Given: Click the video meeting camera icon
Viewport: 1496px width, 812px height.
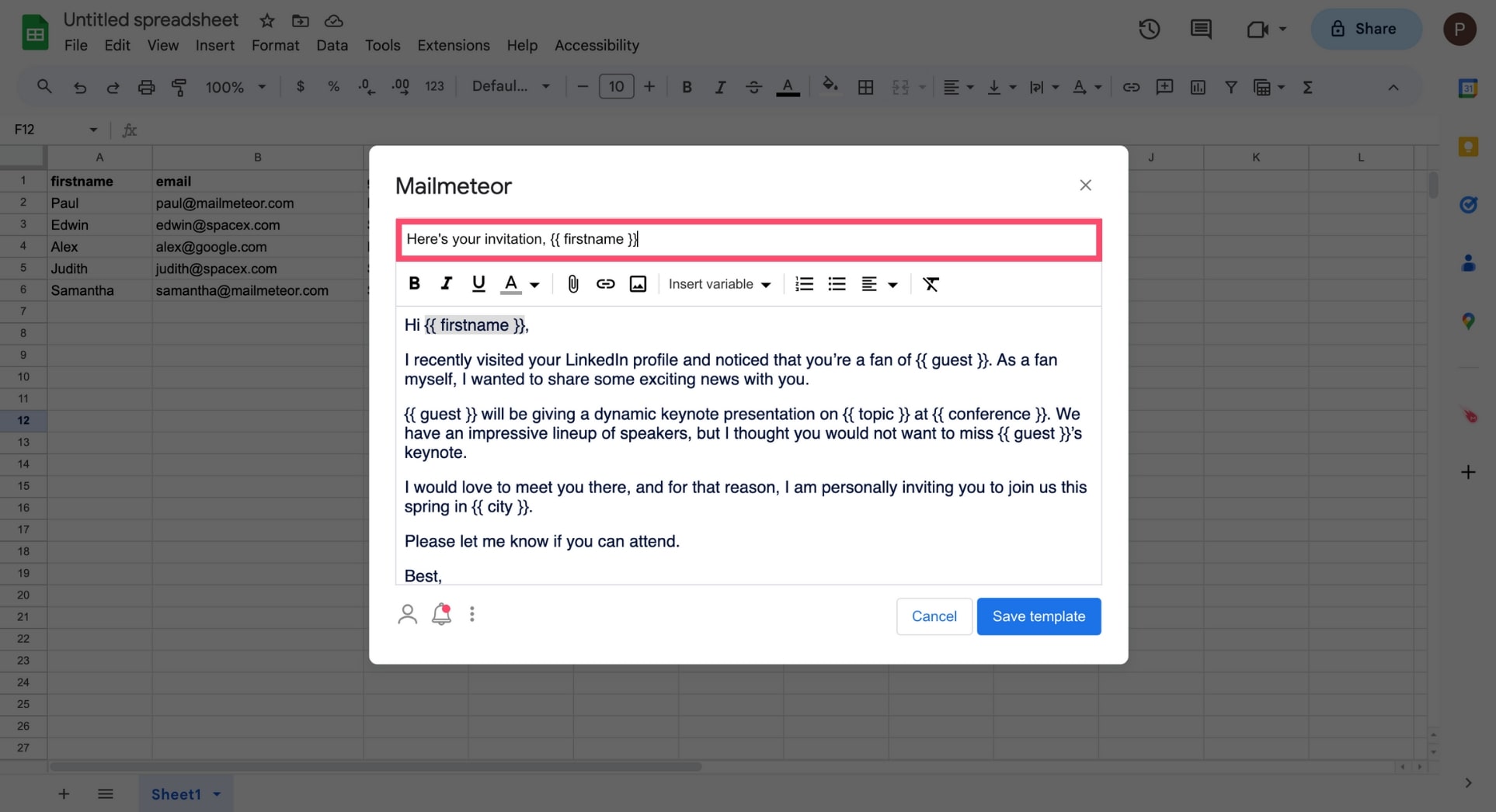Looking at the screenshot, I should click(1257, 29).
